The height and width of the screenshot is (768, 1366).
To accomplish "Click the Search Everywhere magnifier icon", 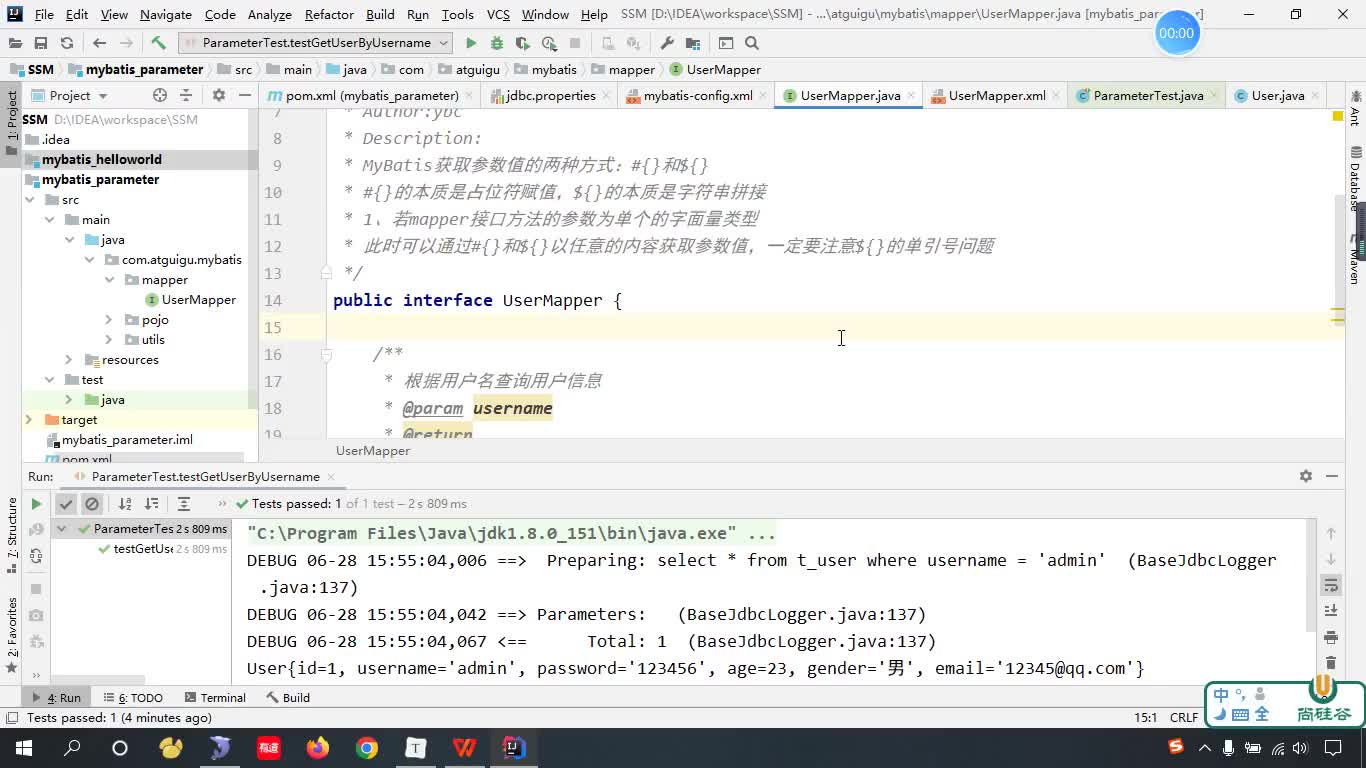I will click(752, 43).
